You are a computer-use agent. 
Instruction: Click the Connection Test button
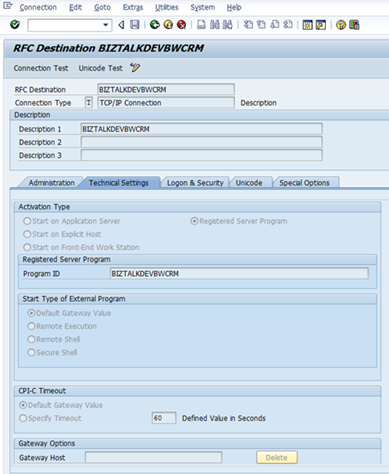pyautogui.click(x=41, y=68)
